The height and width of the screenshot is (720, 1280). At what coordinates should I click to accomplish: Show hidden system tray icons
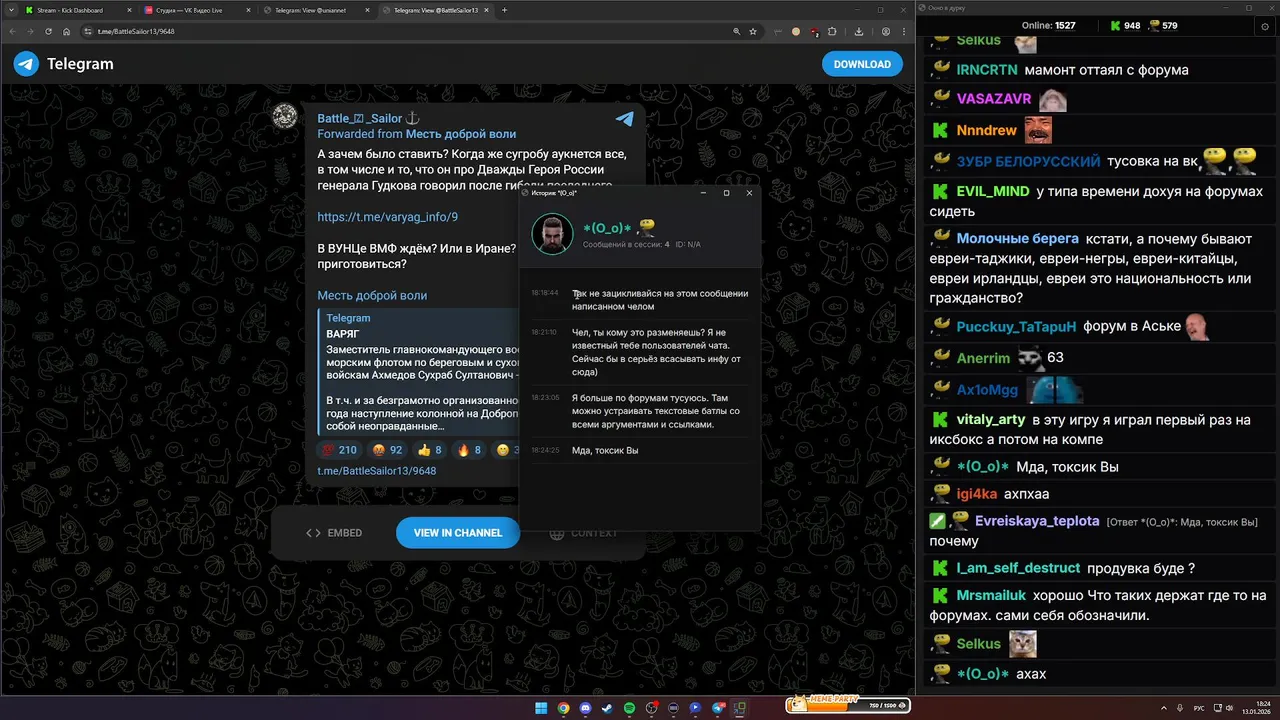1164,708
